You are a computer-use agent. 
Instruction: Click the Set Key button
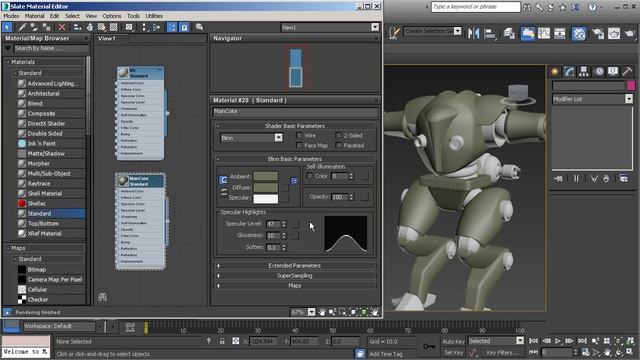tap(453, 352)
